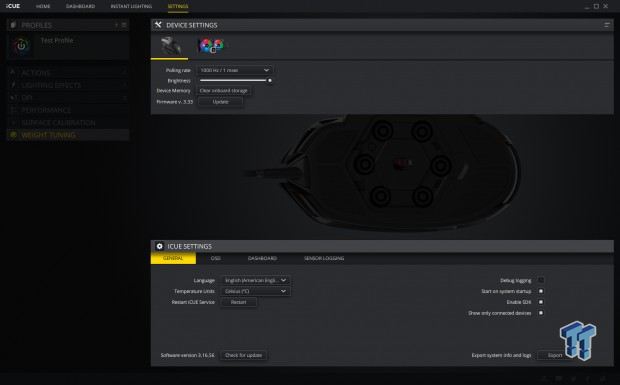Select the Settings top menu
Image resolution: width=620 pixels, height=385 pixels.
[178, 6]
